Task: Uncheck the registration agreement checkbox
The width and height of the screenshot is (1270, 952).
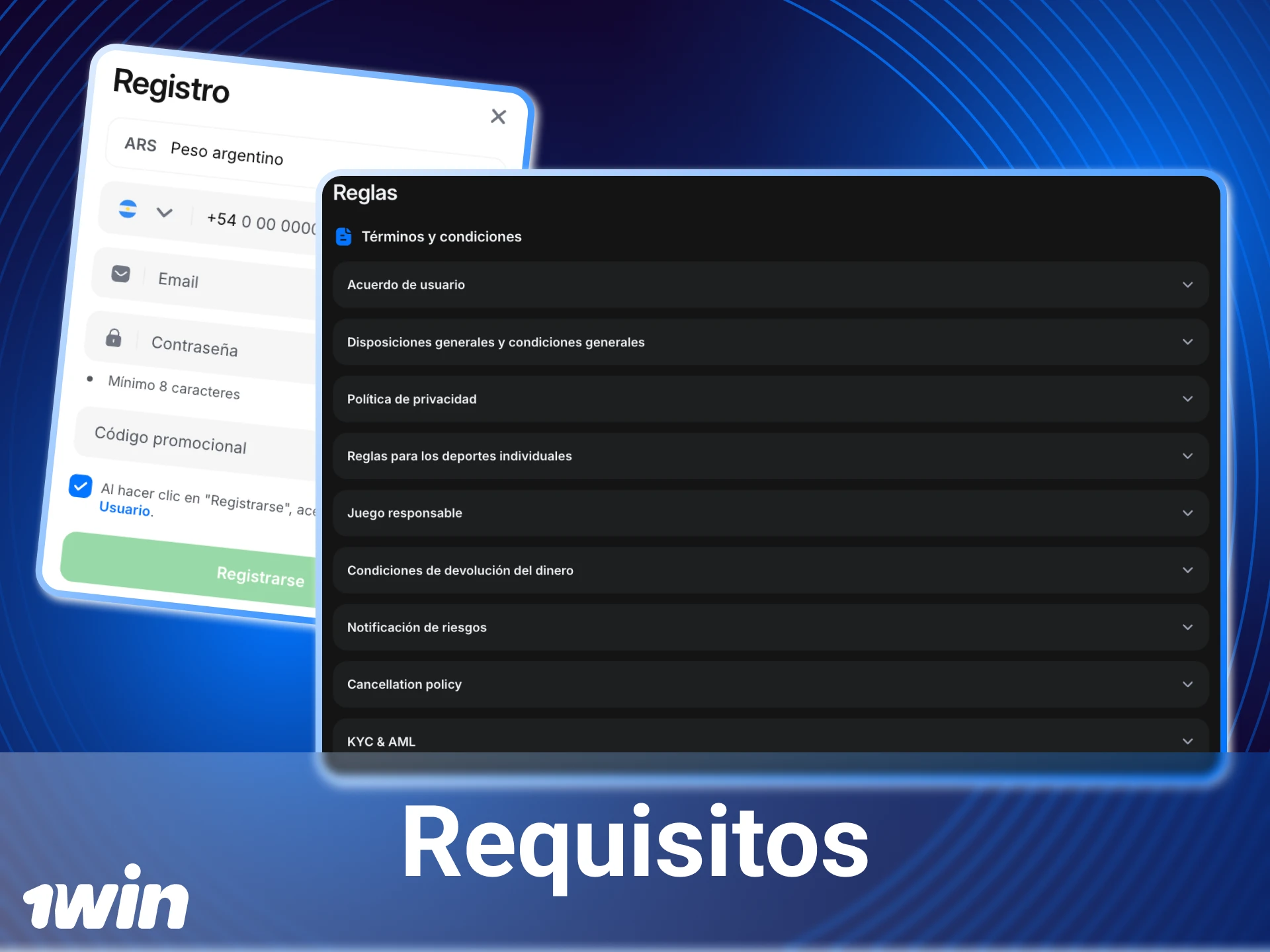Action: pos(80,486)
